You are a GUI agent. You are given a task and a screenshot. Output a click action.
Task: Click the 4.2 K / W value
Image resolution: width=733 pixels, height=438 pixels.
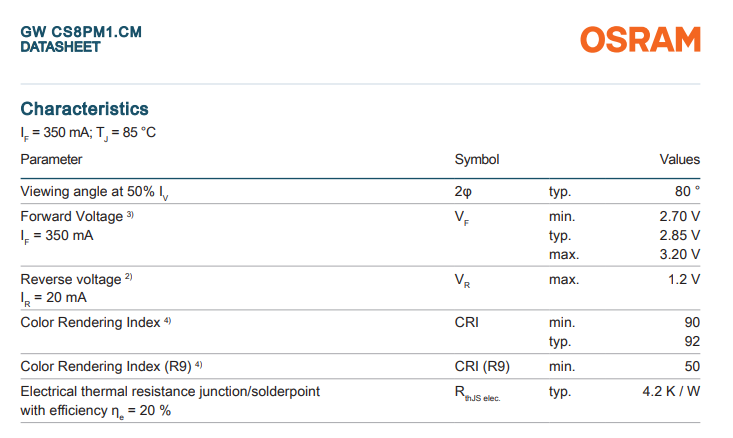[671, 391]
